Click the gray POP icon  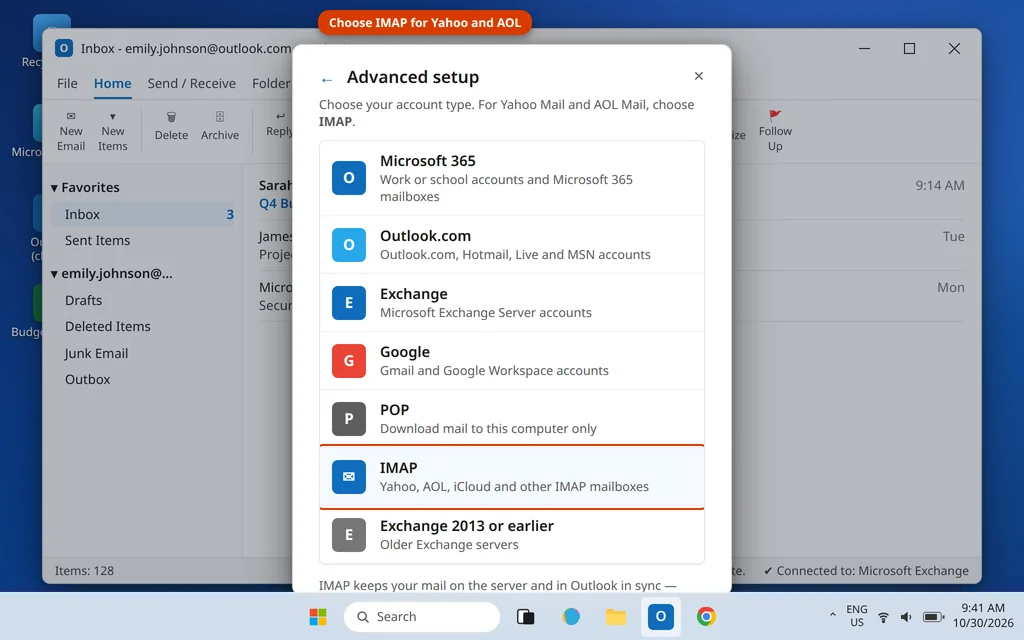349,419
